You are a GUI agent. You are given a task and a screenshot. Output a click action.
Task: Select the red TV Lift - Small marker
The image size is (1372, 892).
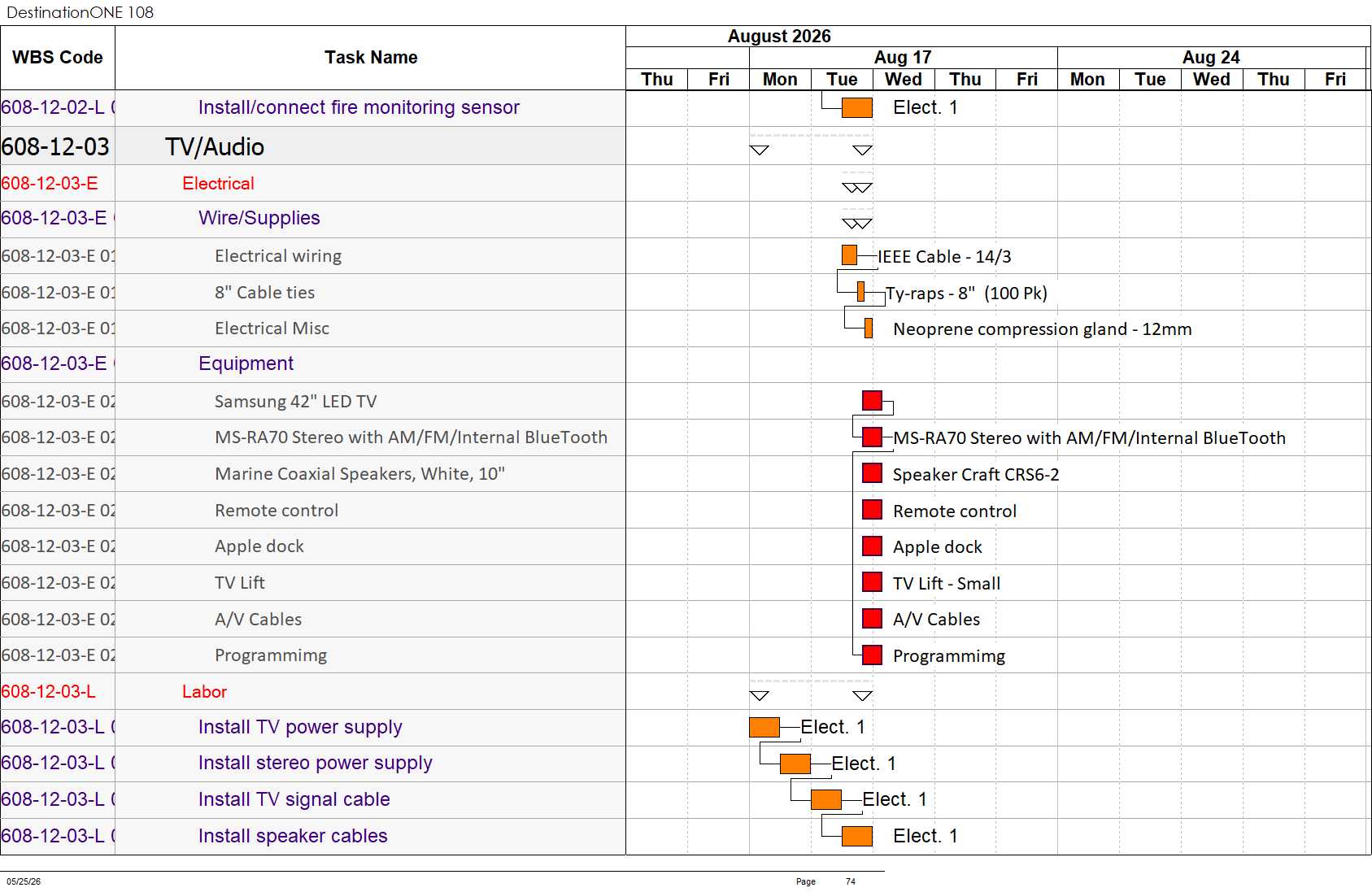[872, 582]
